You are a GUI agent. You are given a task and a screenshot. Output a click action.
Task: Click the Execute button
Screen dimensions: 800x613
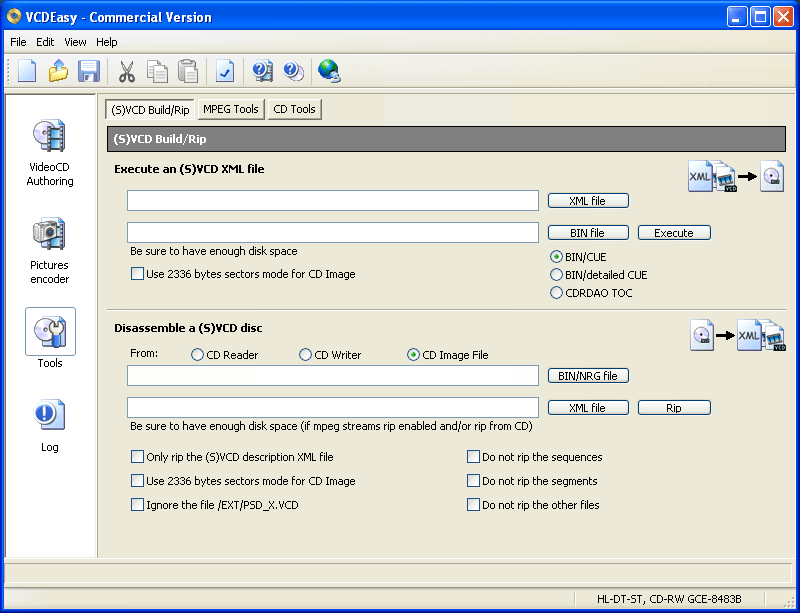click(x=674, y=233)
